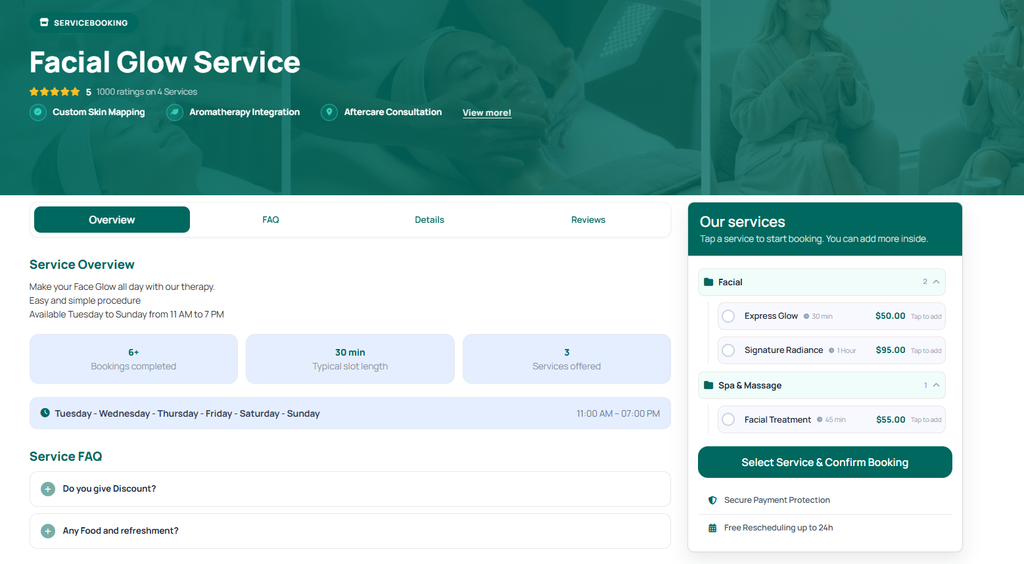1024x564 pixels.
Task: Click the Services offered stat card
Action: 566,359
